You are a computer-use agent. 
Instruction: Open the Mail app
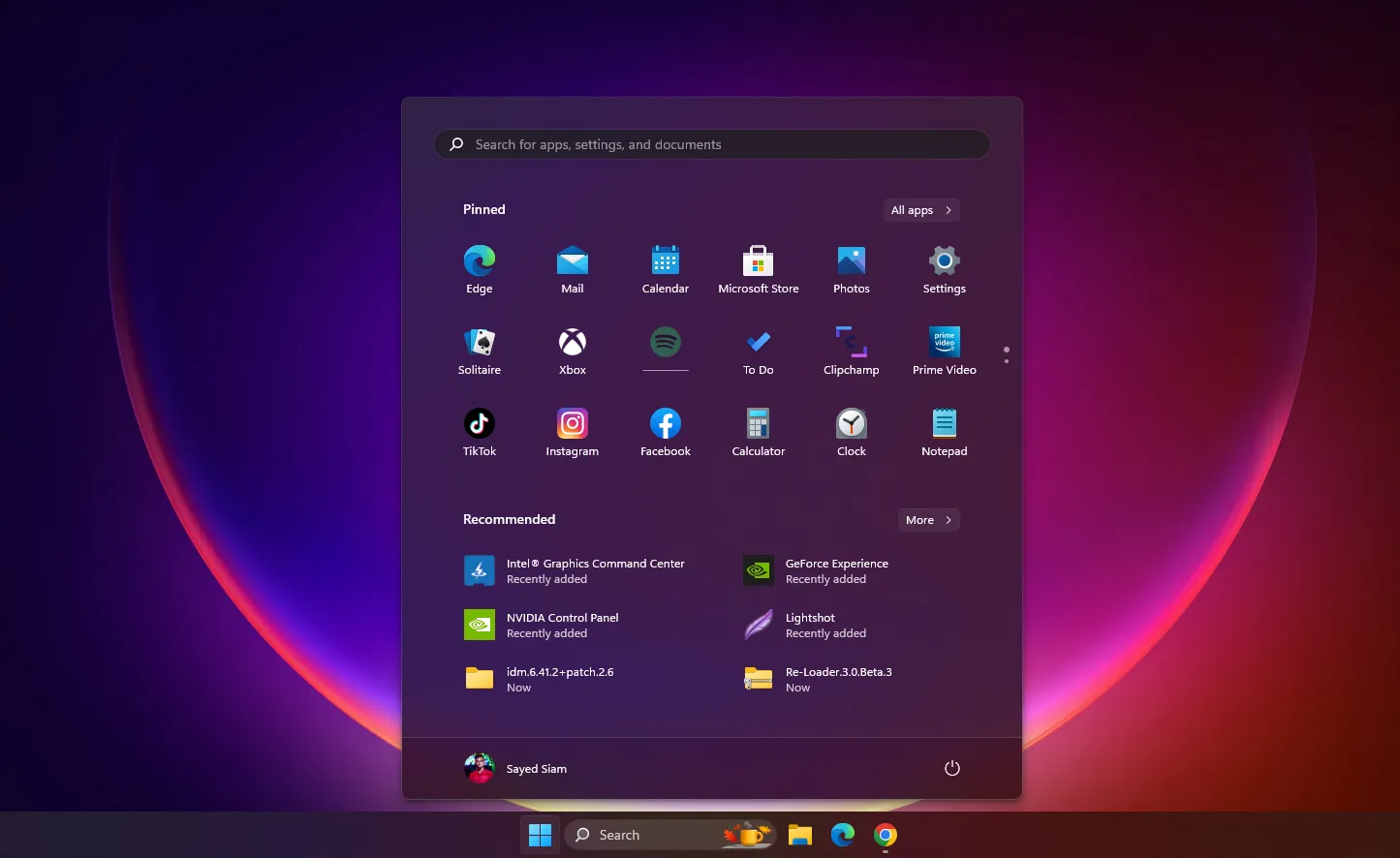tap(573, 269)
